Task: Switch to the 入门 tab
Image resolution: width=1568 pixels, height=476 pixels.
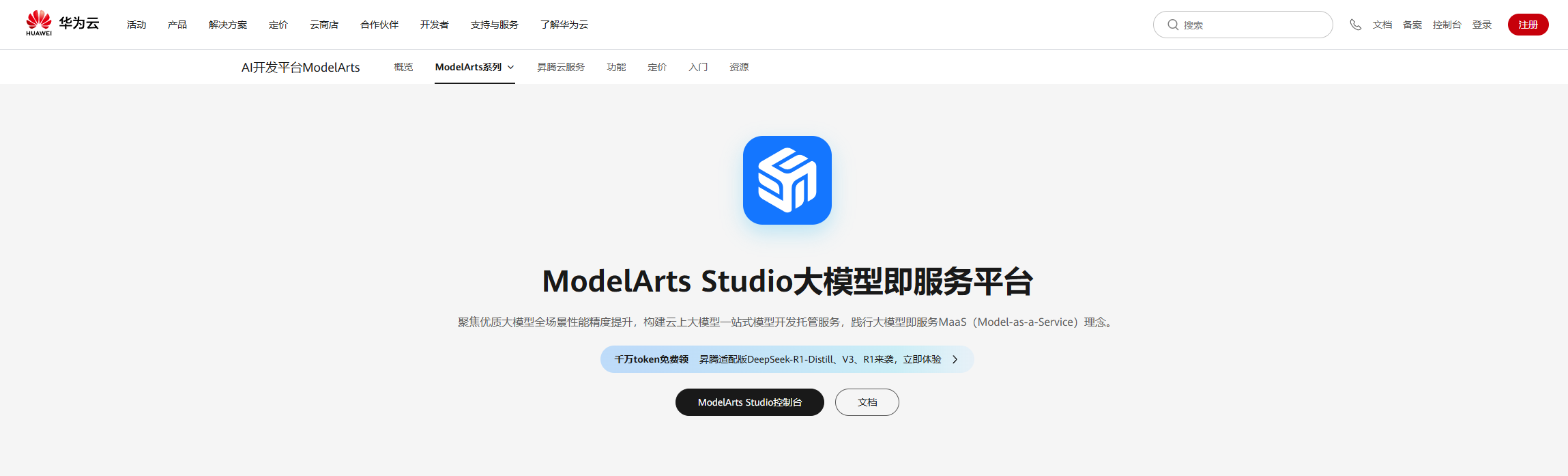Action: 698,67
